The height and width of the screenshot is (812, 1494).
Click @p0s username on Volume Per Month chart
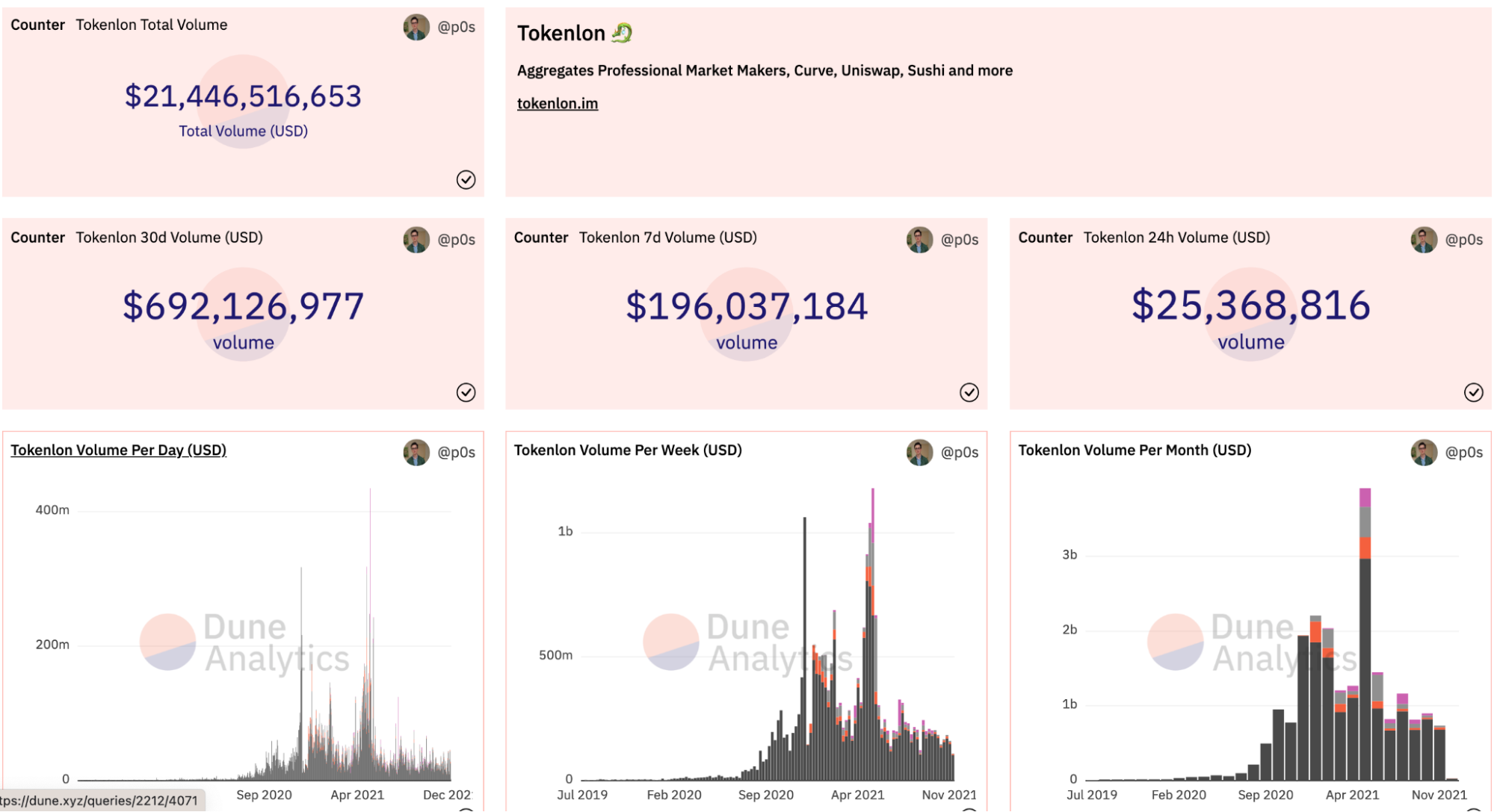point(1464,453)
